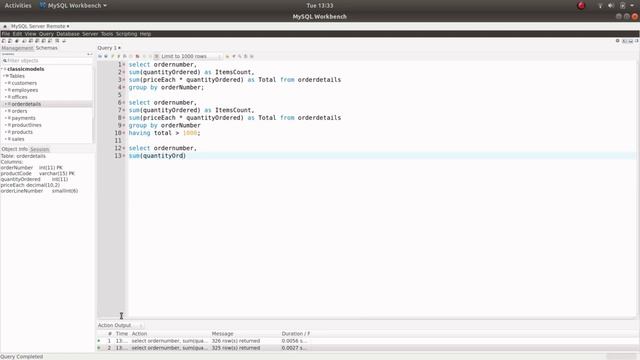This screenshot has height=360, width=640.
Task: Execute the whole script with lightning icon
Action: (113, 56)
